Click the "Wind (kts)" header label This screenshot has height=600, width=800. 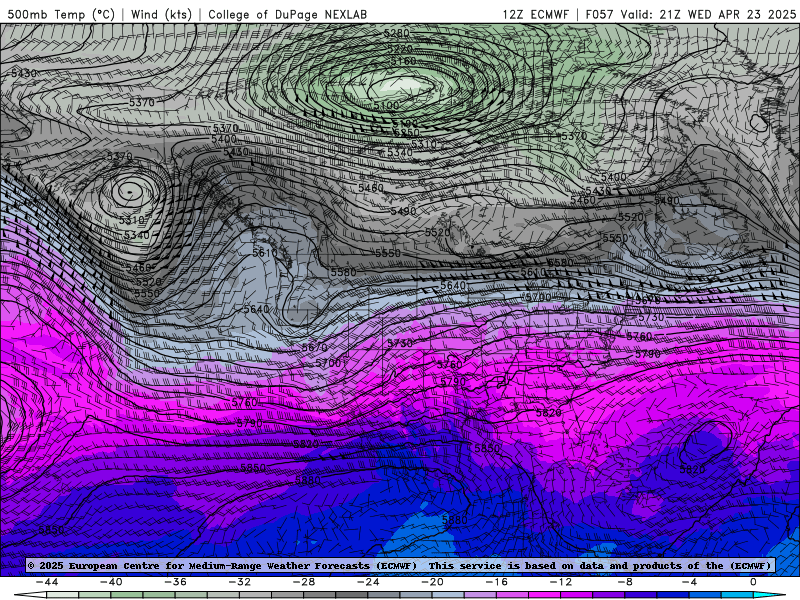161,14
